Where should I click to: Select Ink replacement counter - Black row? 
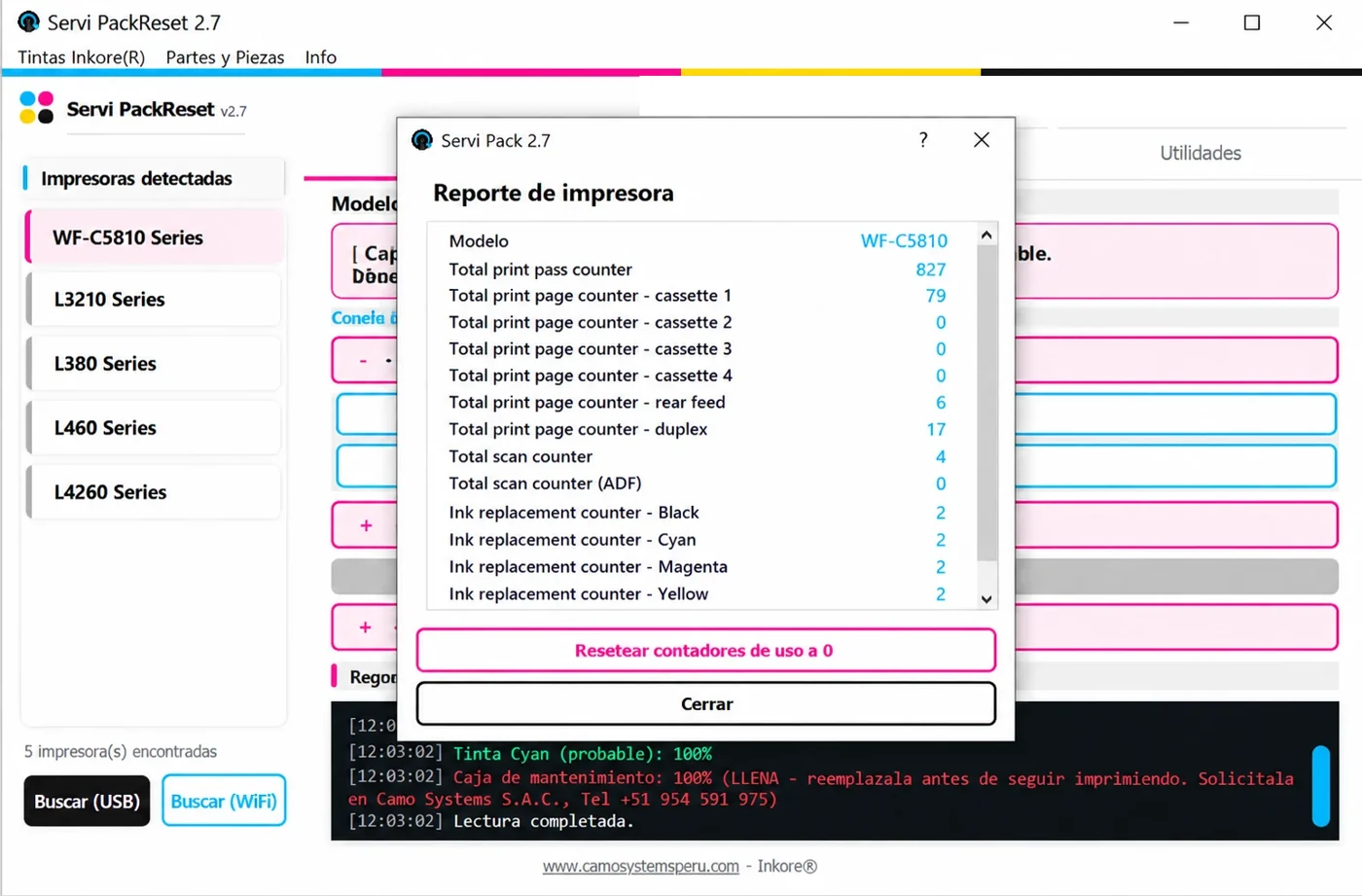702,513
